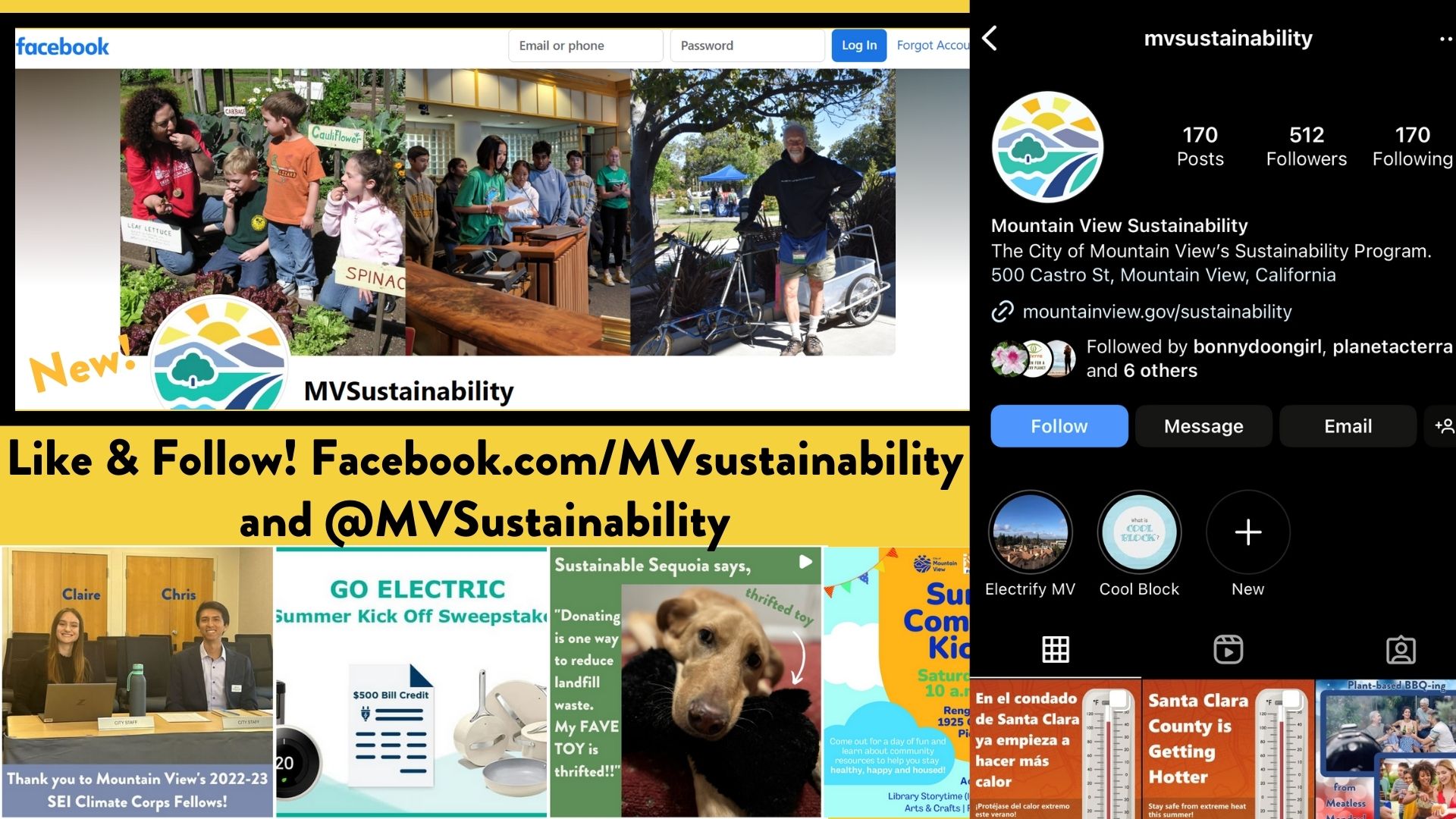Open the 512 Followers list
This screenshot has height=819, width=1456.
click(1307, 146)
